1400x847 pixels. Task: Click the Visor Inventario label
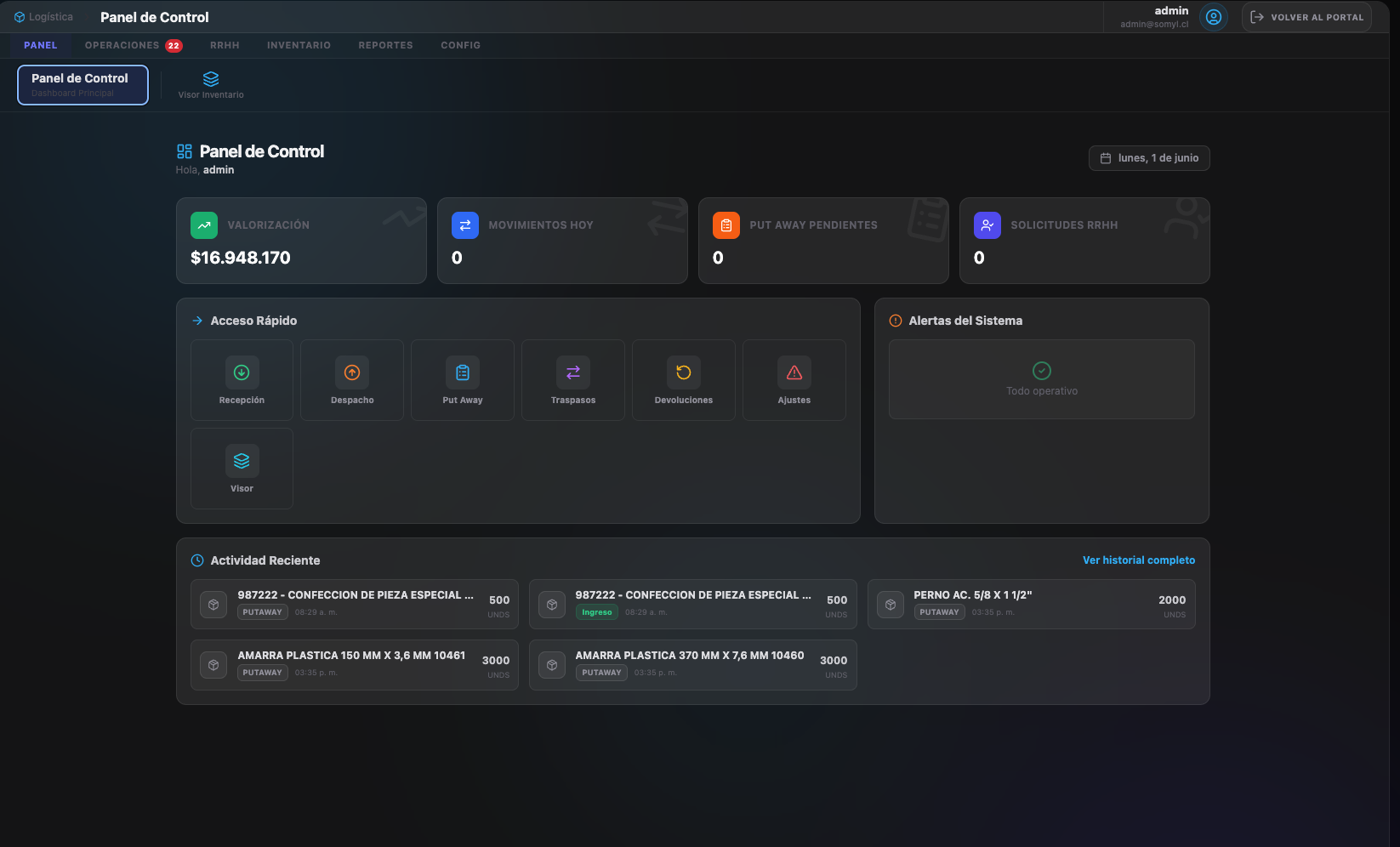pyautogui.click(x=211, y=95)
